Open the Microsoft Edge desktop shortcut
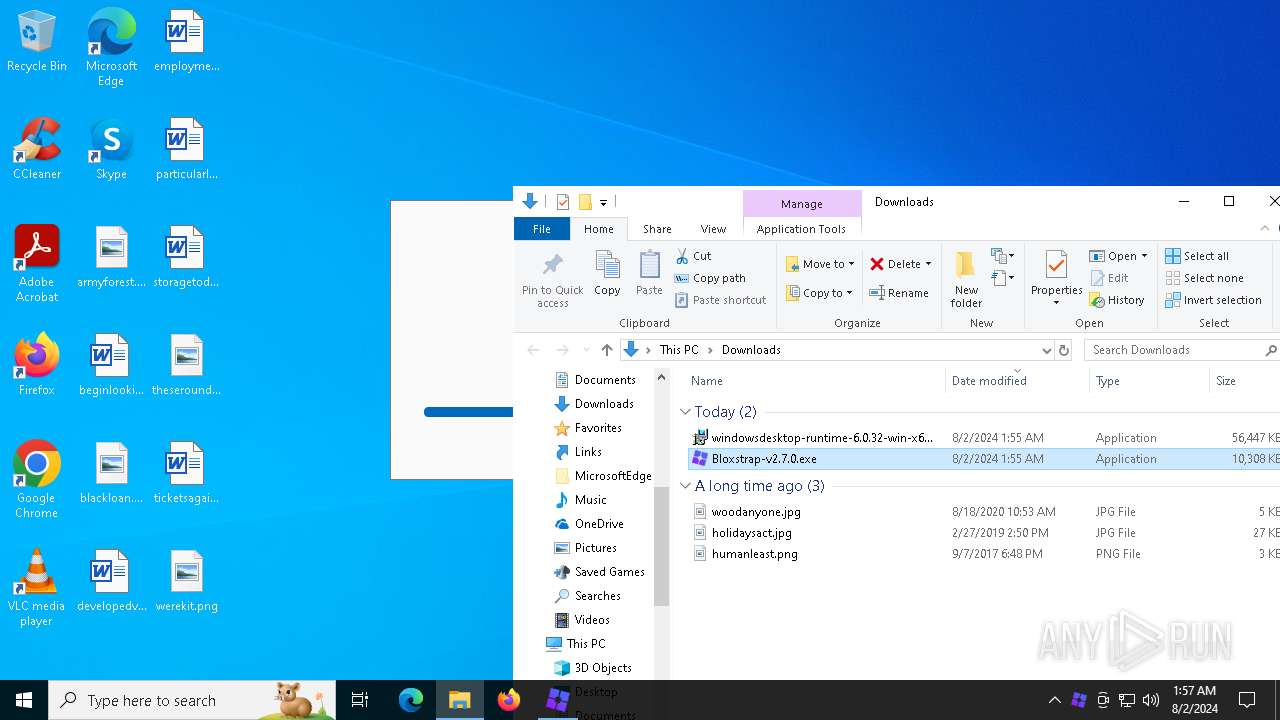 coord(111,48)
